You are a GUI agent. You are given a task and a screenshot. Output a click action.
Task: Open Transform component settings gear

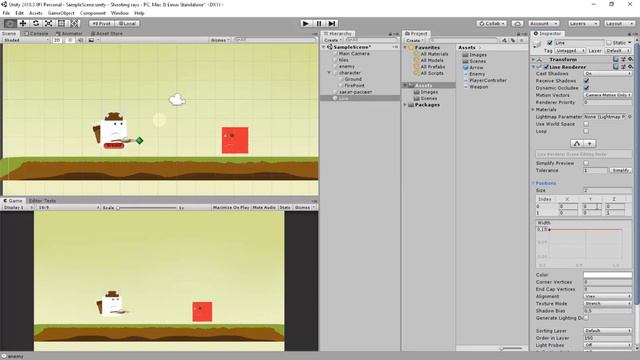pos(630,60)
